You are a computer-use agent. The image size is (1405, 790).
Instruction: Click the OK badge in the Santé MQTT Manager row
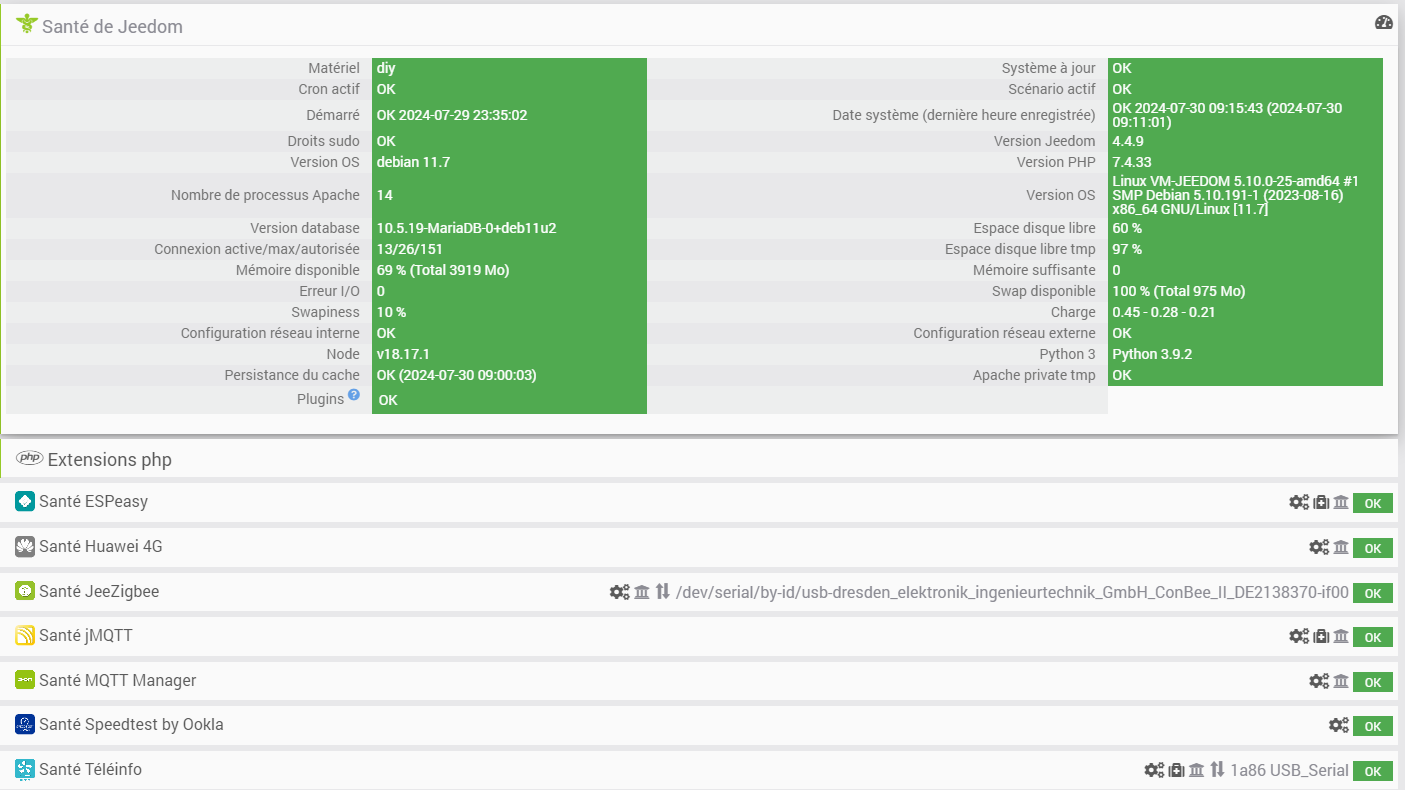tap(1373, 682)
